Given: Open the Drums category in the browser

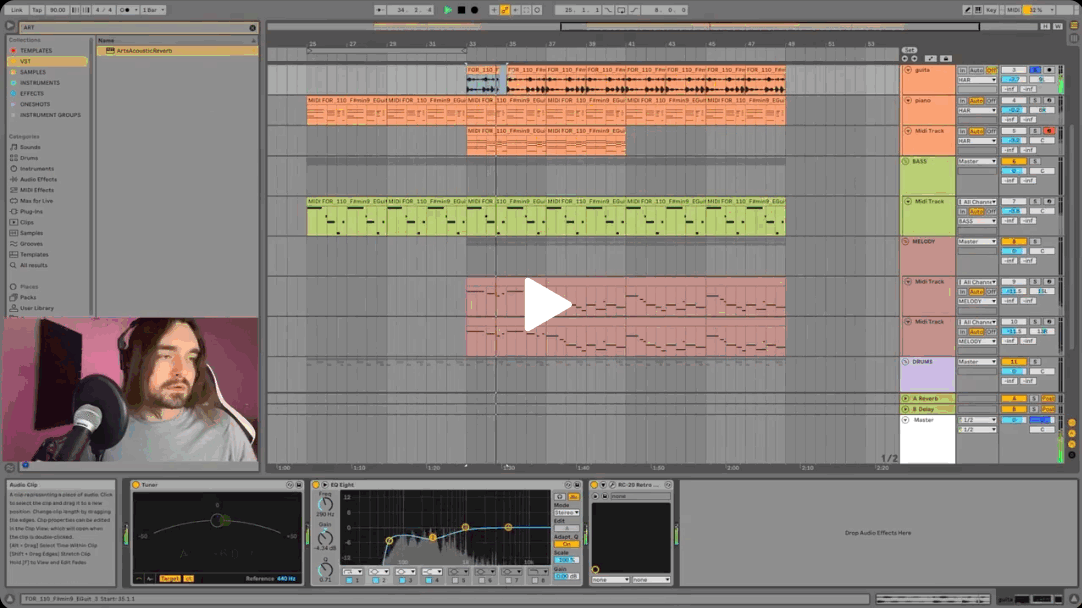Looking at the screenshot, I should [29, 158].
